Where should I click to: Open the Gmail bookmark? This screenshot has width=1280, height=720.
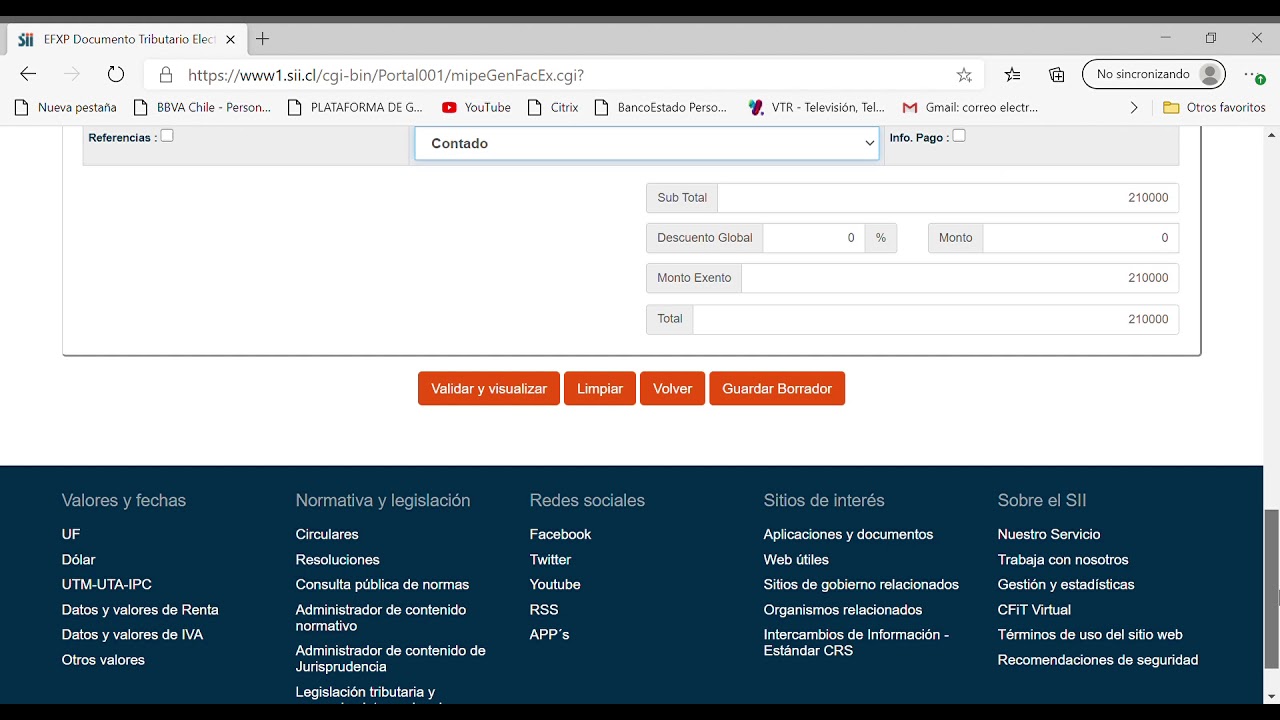970,108
